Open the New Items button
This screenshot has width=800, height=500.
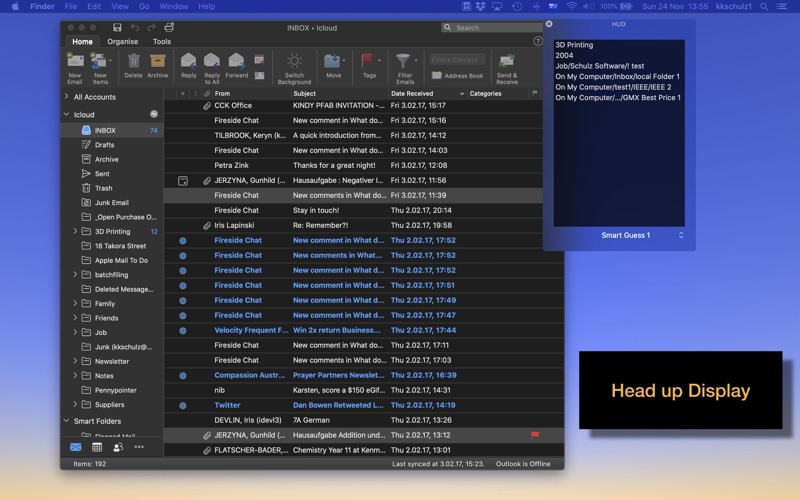click(x=99, y=68)
